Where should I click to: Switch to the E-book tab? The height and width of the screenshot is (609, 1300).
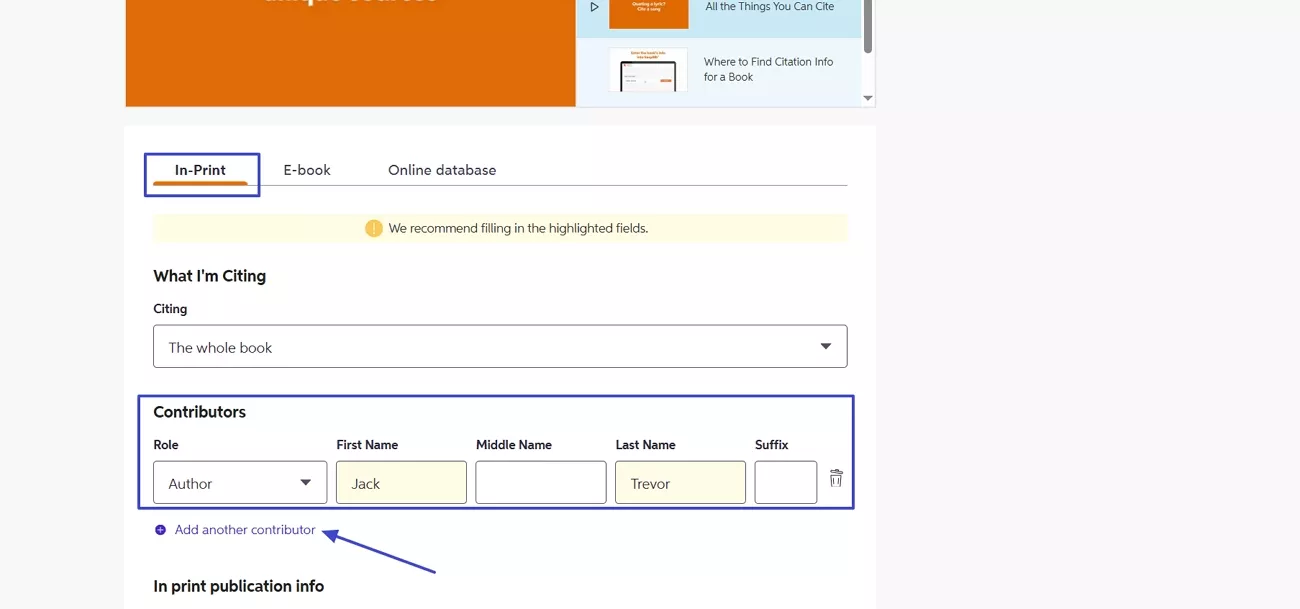307,169
